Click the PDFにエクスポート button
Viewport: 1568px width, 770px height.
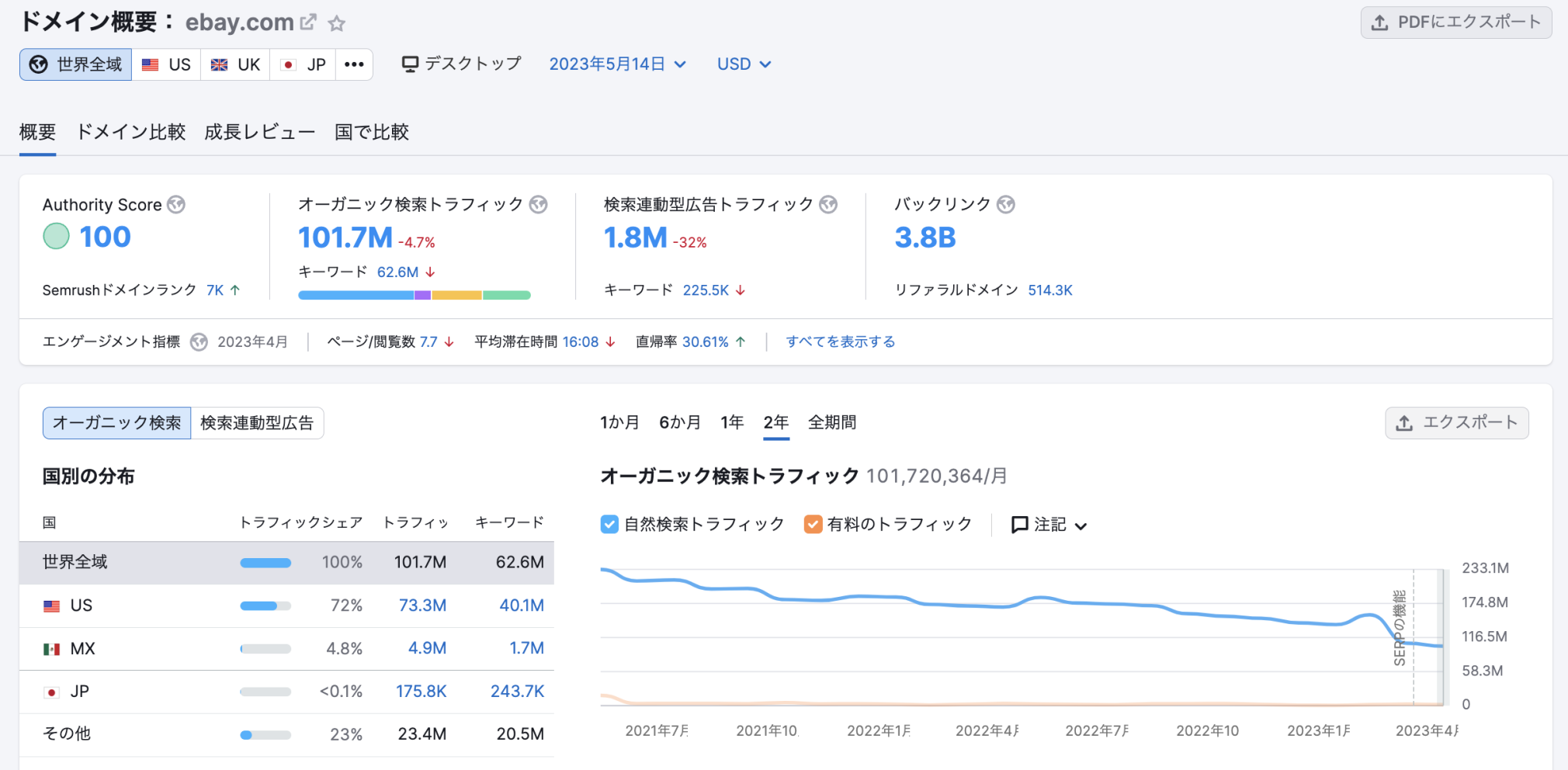(x=1455, y=22)
